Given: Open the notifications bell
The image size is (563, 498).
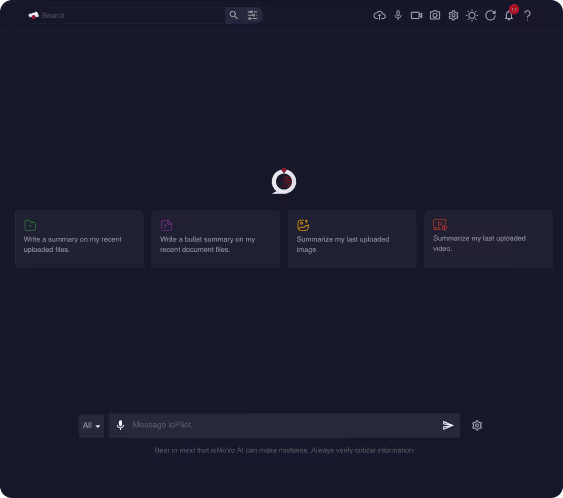Looking at the screenshot, I should point(509,15).
